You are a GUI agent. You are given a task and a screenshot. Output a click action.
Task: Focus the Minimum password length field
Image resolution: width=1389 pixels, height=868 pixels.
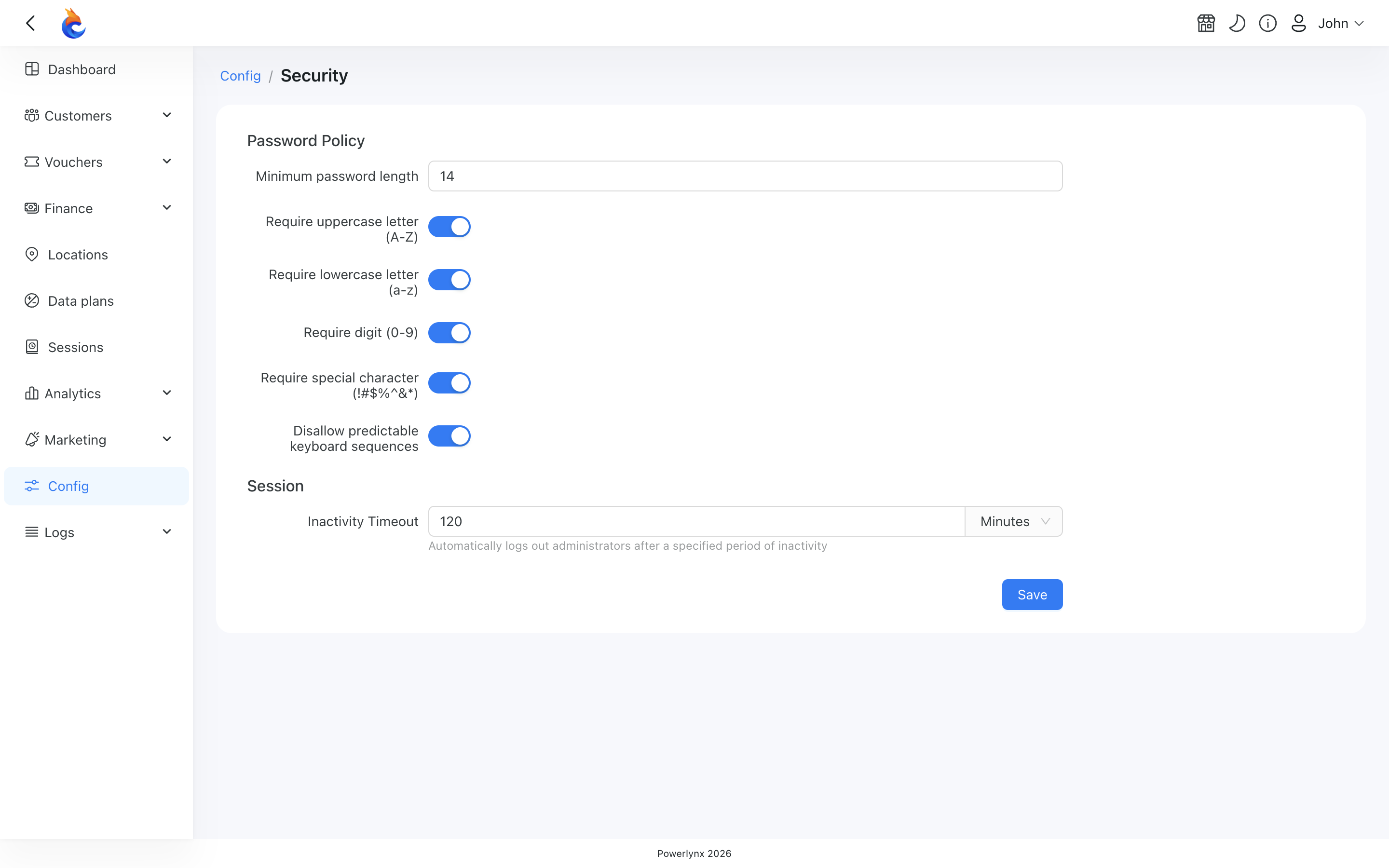point(745,176)
